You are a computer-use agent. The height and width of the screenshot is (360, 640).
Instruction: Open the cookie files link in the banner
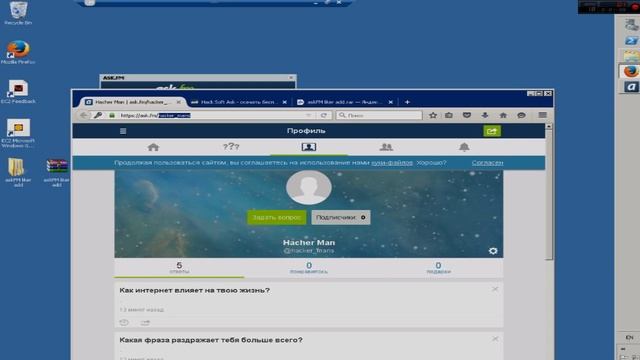392,162
